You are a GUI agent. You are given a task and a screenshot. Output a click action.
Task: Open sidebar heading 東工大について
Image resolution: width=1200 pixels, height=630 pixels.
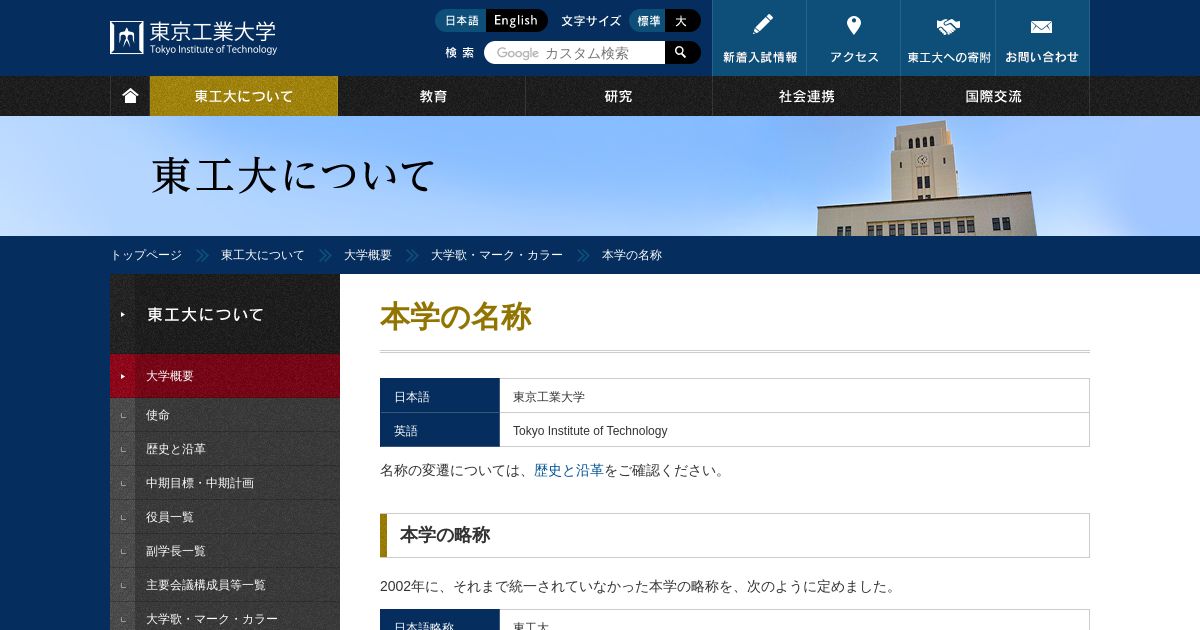click(x=225, y=314)
